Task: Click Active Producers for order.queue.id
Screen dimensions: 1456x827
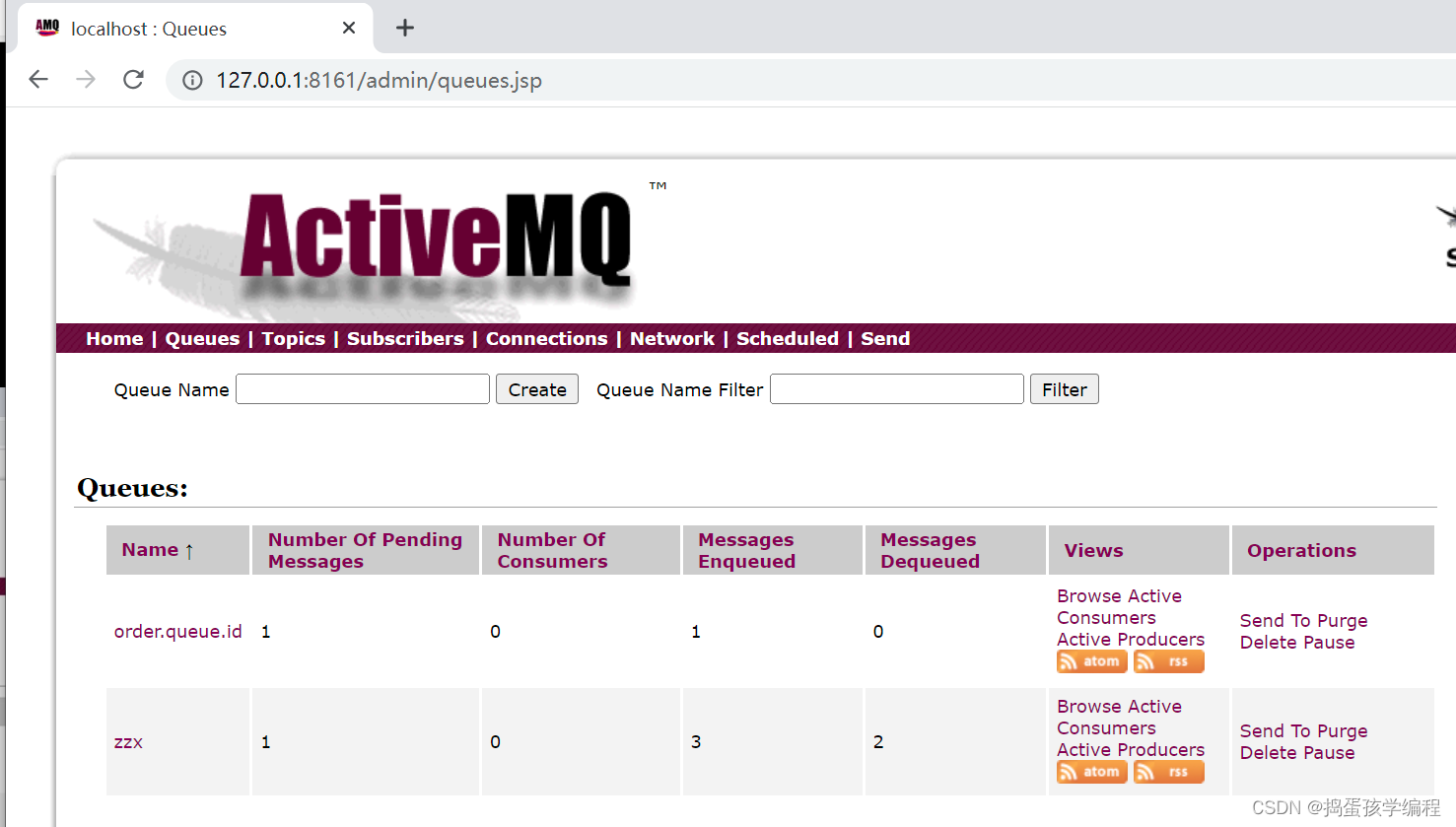Action: 1131,640
